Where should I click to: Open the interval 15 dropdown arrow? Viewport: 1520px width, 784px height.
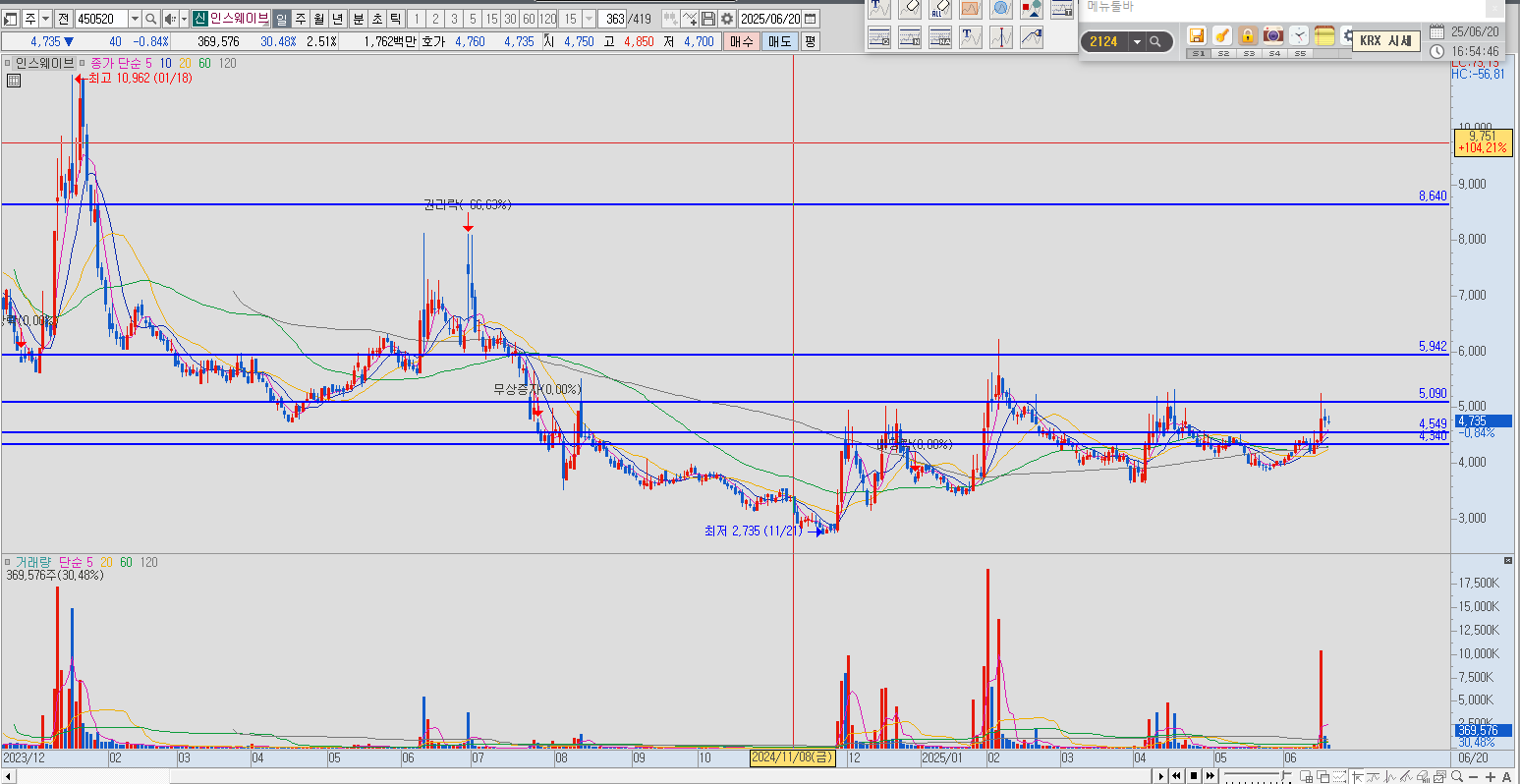coord(588,19)
